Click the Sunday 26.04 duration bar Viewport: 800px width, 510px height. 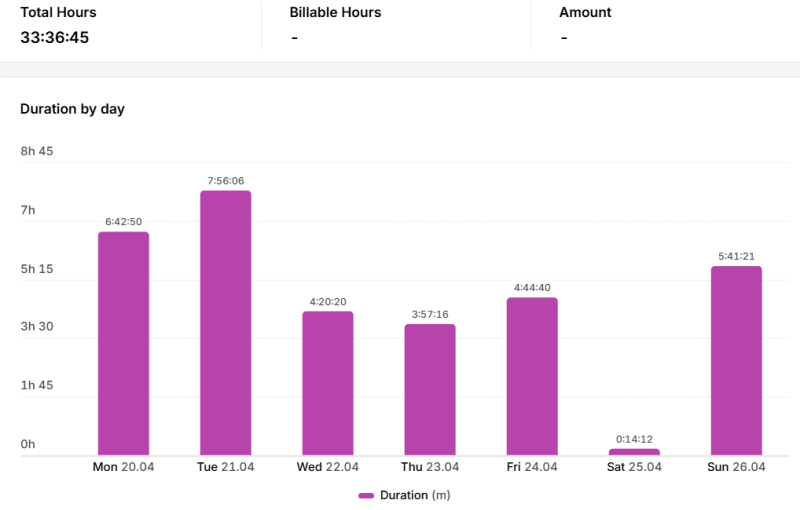pos(736,361)
